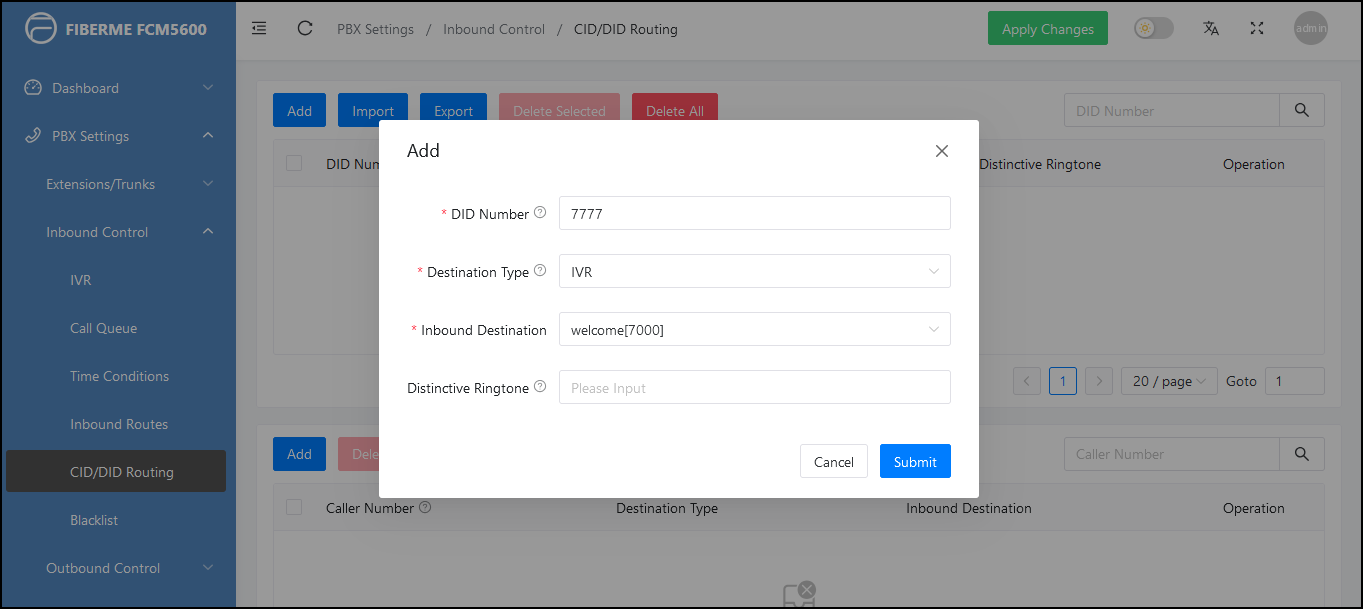Screen dimensions: 1363x609
Task: Click the green Apply Changes button
Action: [x=1048, y=28]
